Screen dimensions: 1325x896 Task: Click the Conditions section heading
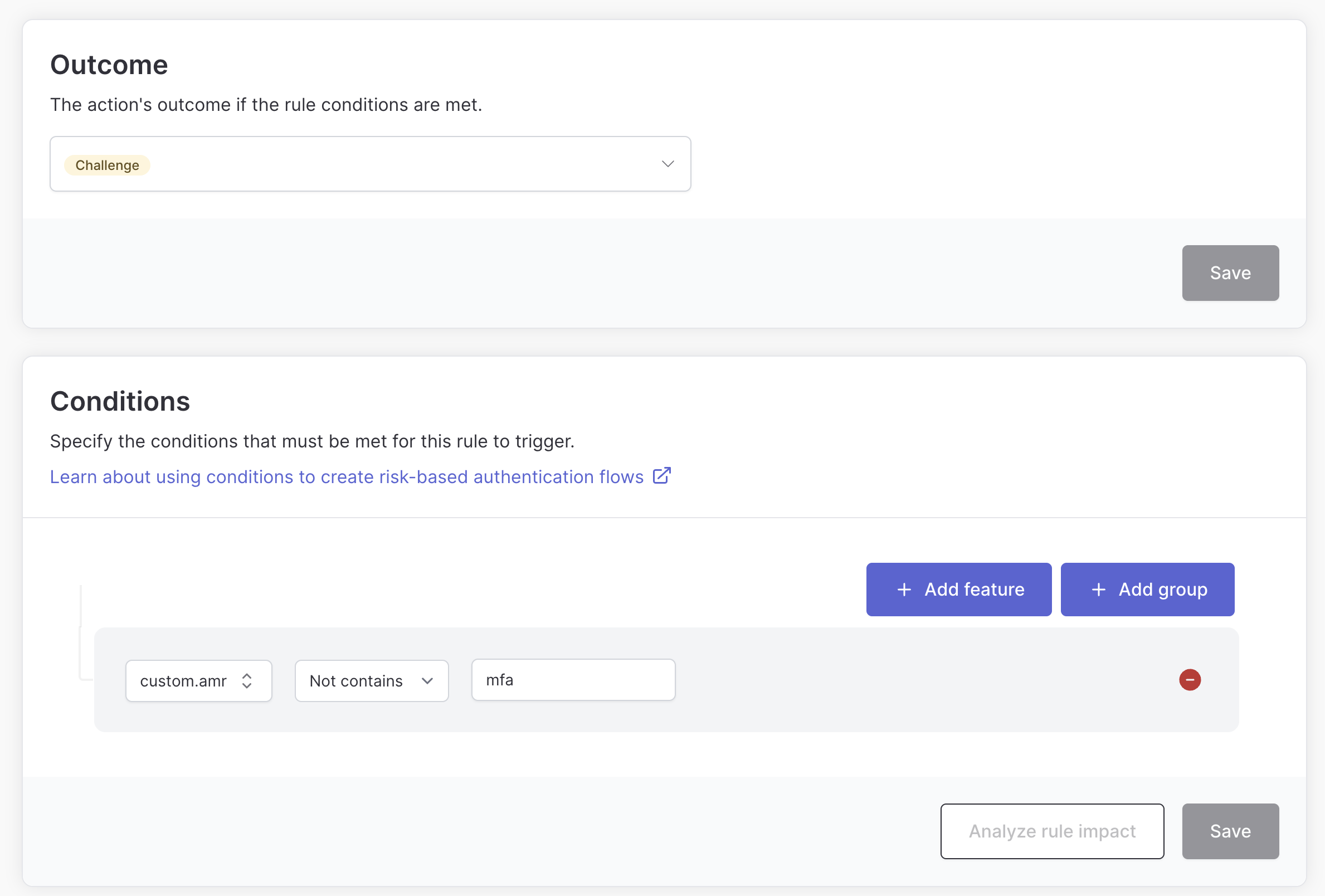(120, 401)
